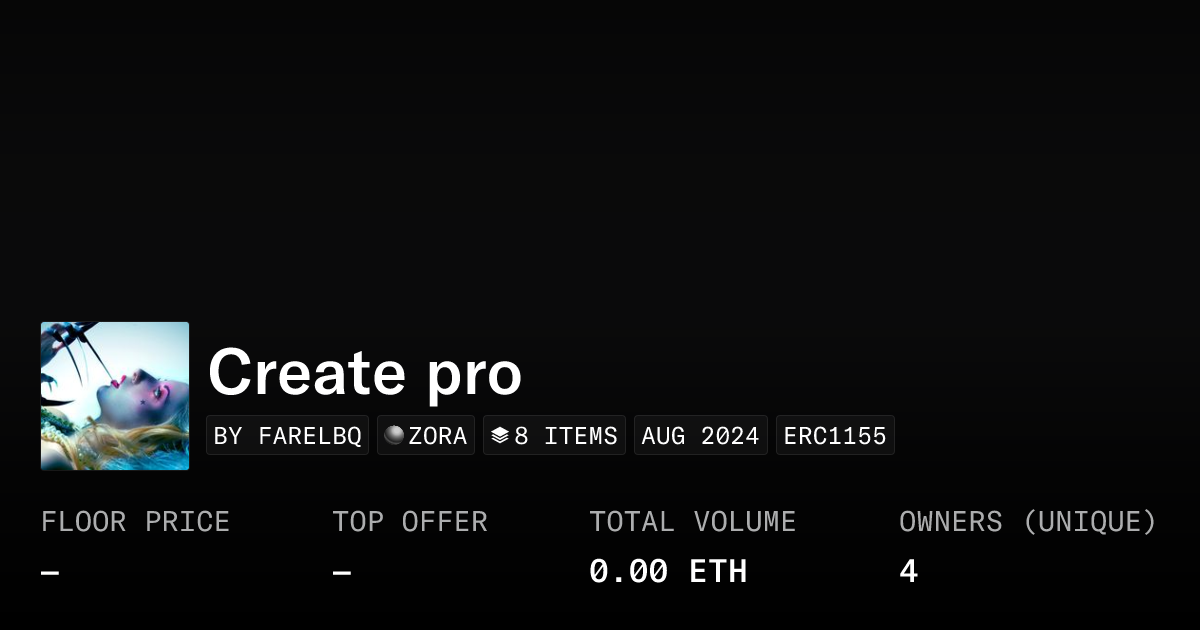Click the Zora chain sphere icon
Image resolution: width=1200 pixels, height=630 pixels.
coord(395,435)
